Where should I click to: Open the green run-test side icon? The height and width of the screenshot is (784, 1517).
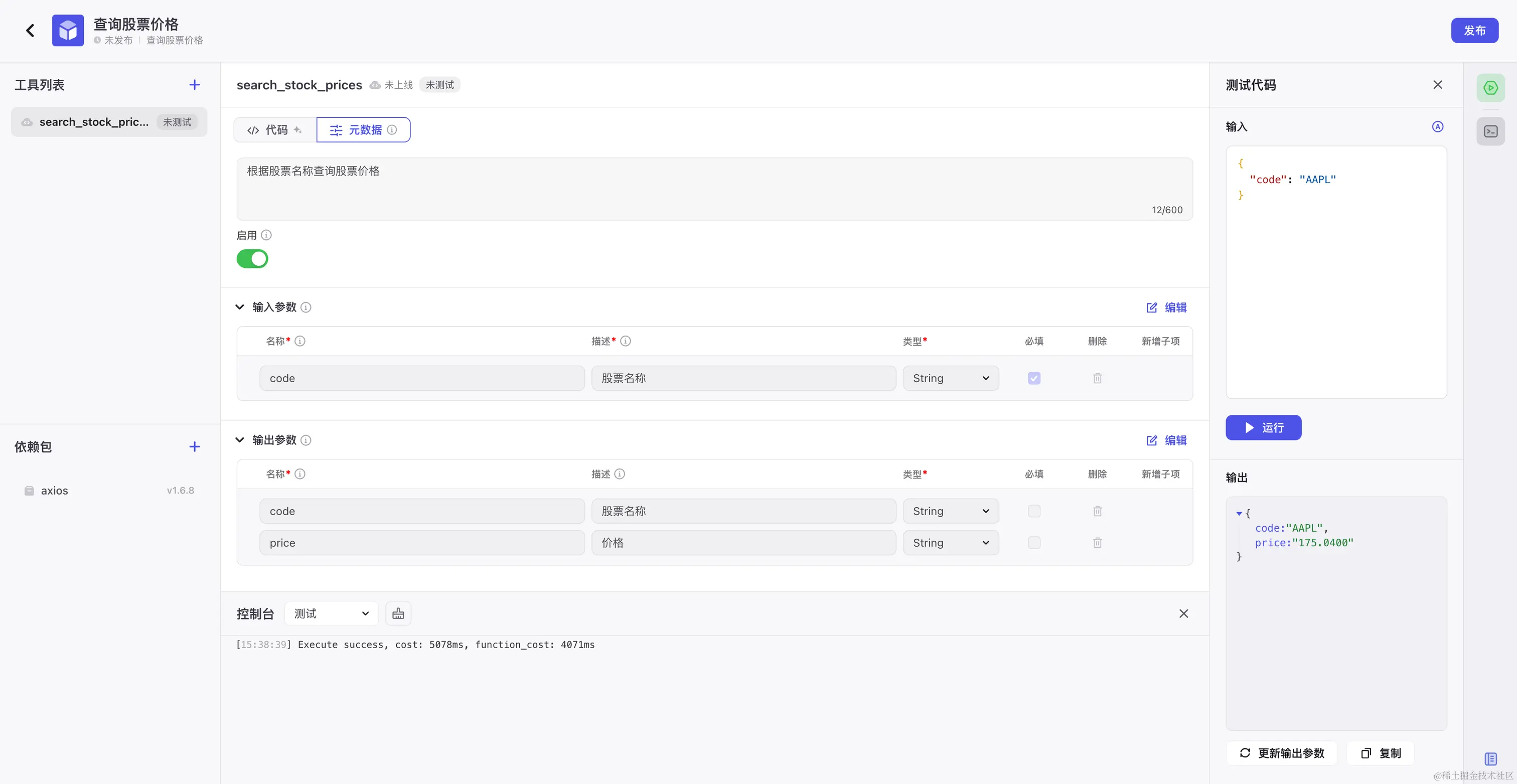(1490, 88)
